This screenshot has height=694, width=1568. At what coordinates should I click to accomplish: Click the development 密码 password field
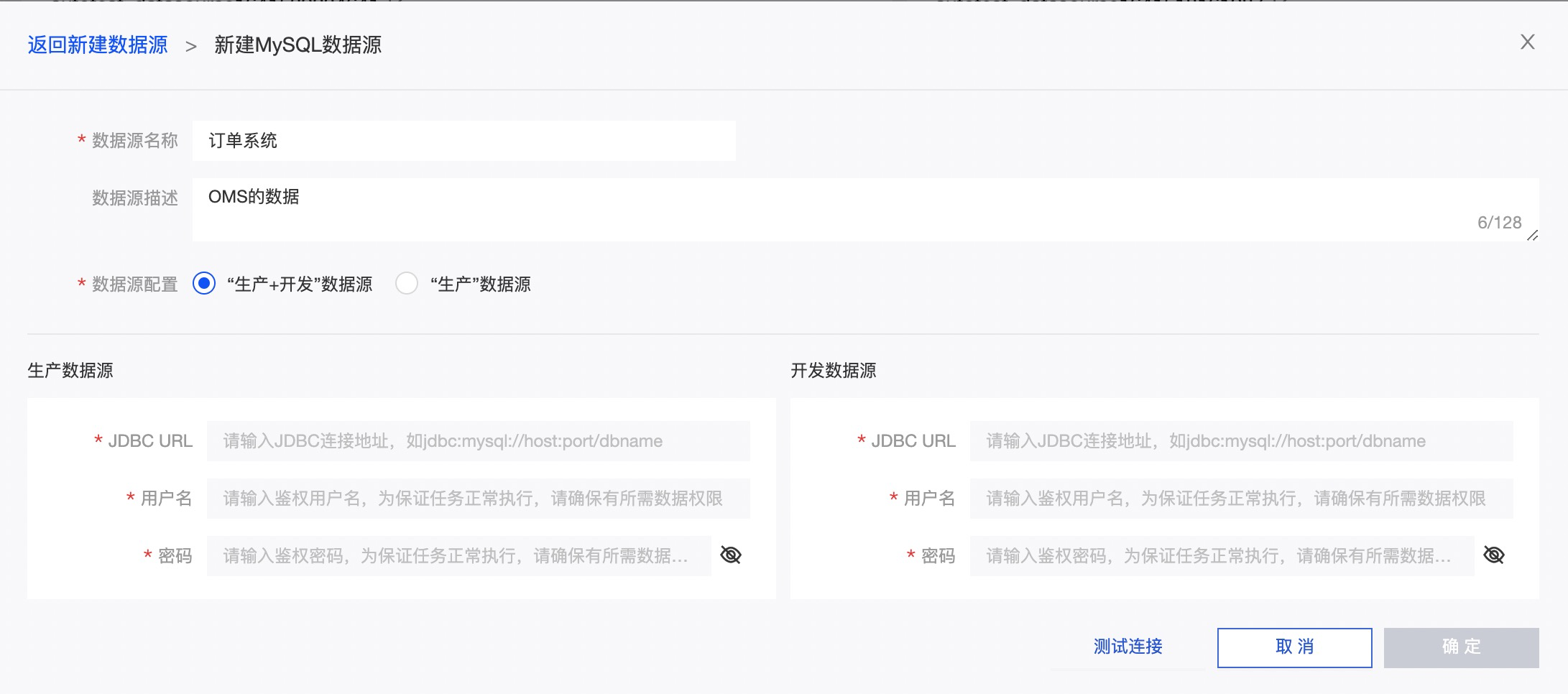(x=1222, y=555)
